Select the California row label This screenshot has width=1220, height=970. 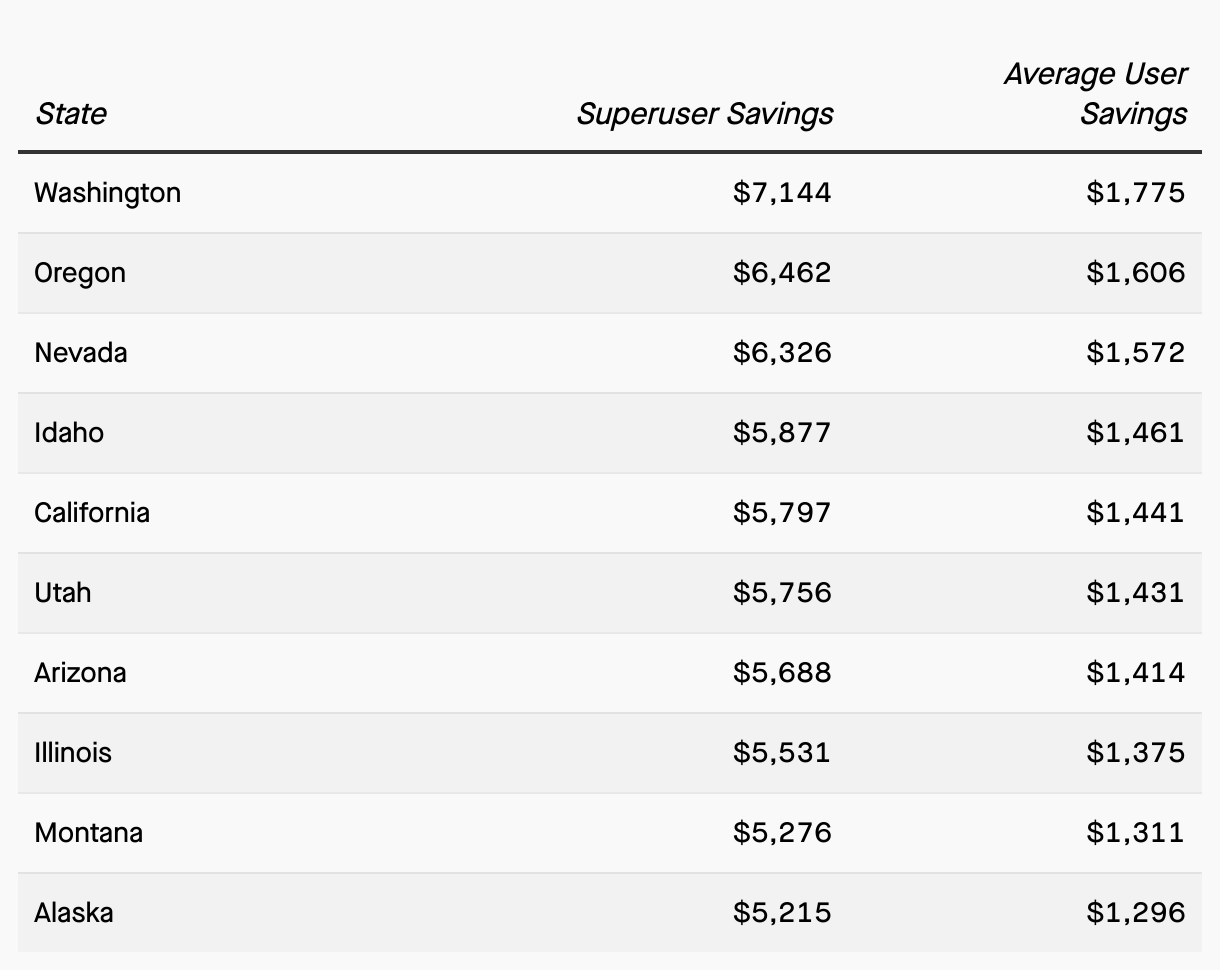pyautogui.click(x=92, y=513)
